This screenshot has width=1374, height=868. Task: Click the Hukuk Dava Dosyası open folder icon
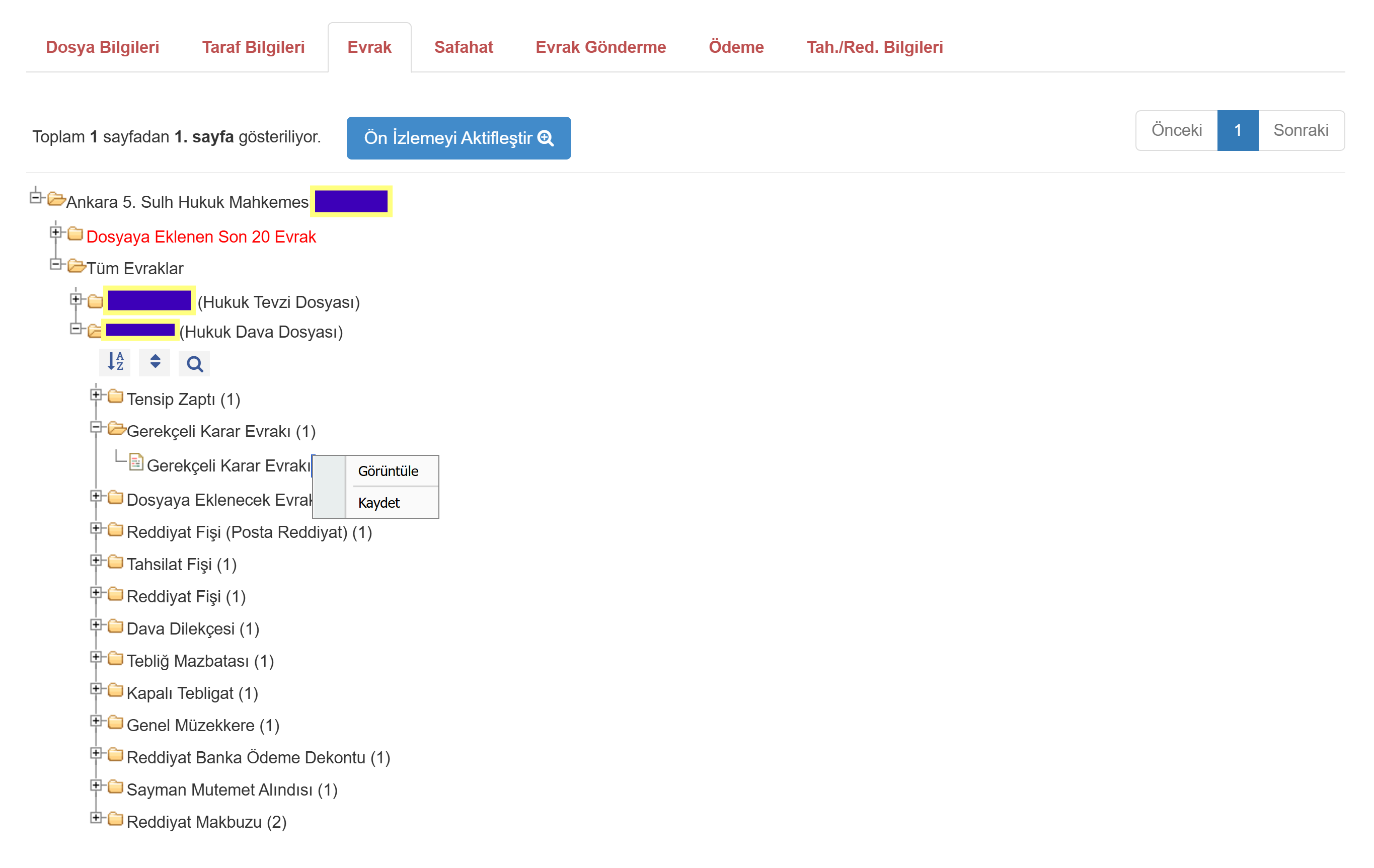95,331
